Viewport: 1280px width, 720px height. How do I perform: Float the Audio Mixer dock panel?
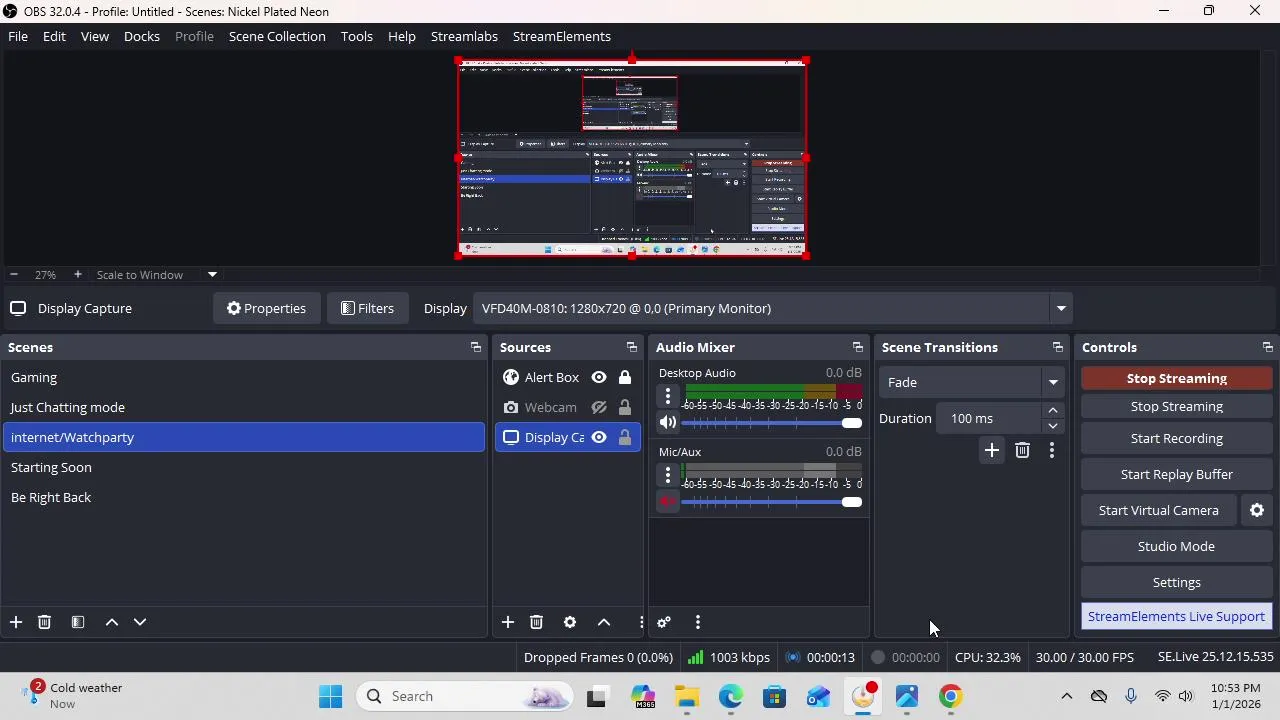(858, 347)
